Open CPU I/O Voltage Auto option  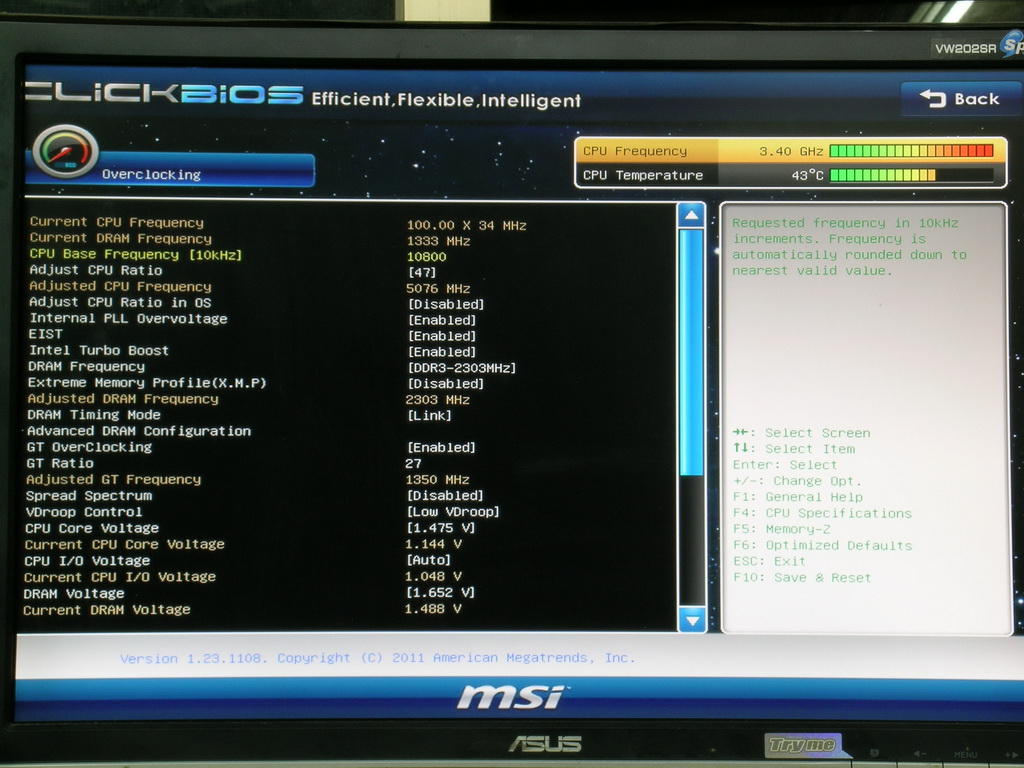tap(428, 560)
